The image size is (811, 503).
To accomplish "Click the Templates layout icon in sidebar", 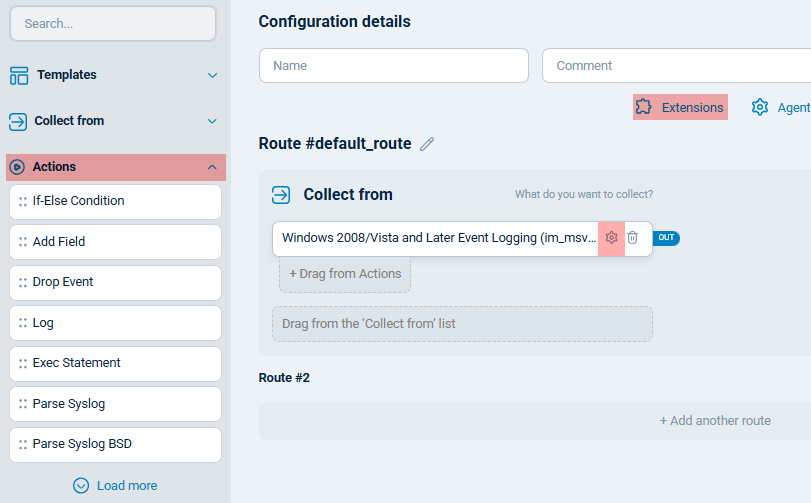I will [19, 75].
